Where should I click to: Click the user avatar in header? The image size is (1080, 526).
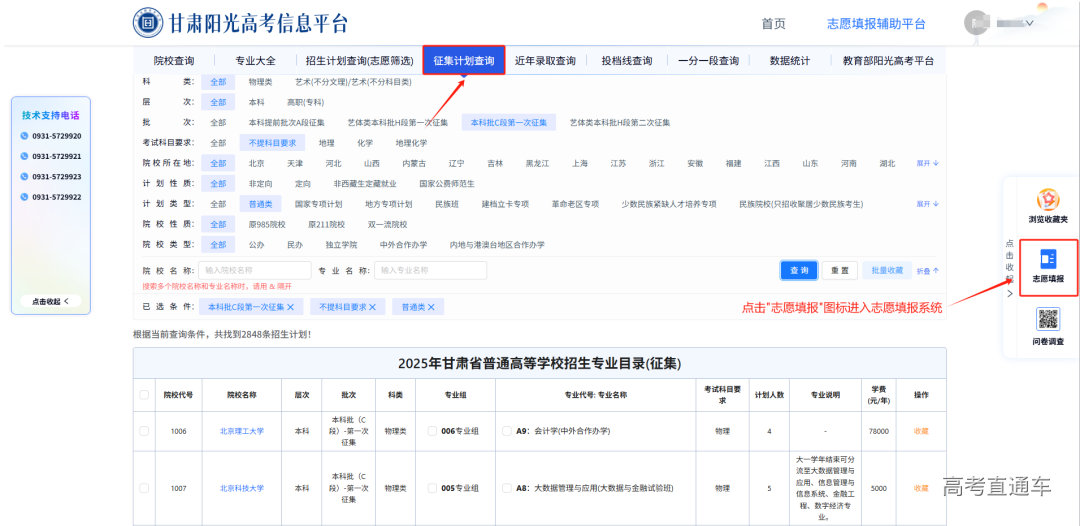click(x=978, y=23)
